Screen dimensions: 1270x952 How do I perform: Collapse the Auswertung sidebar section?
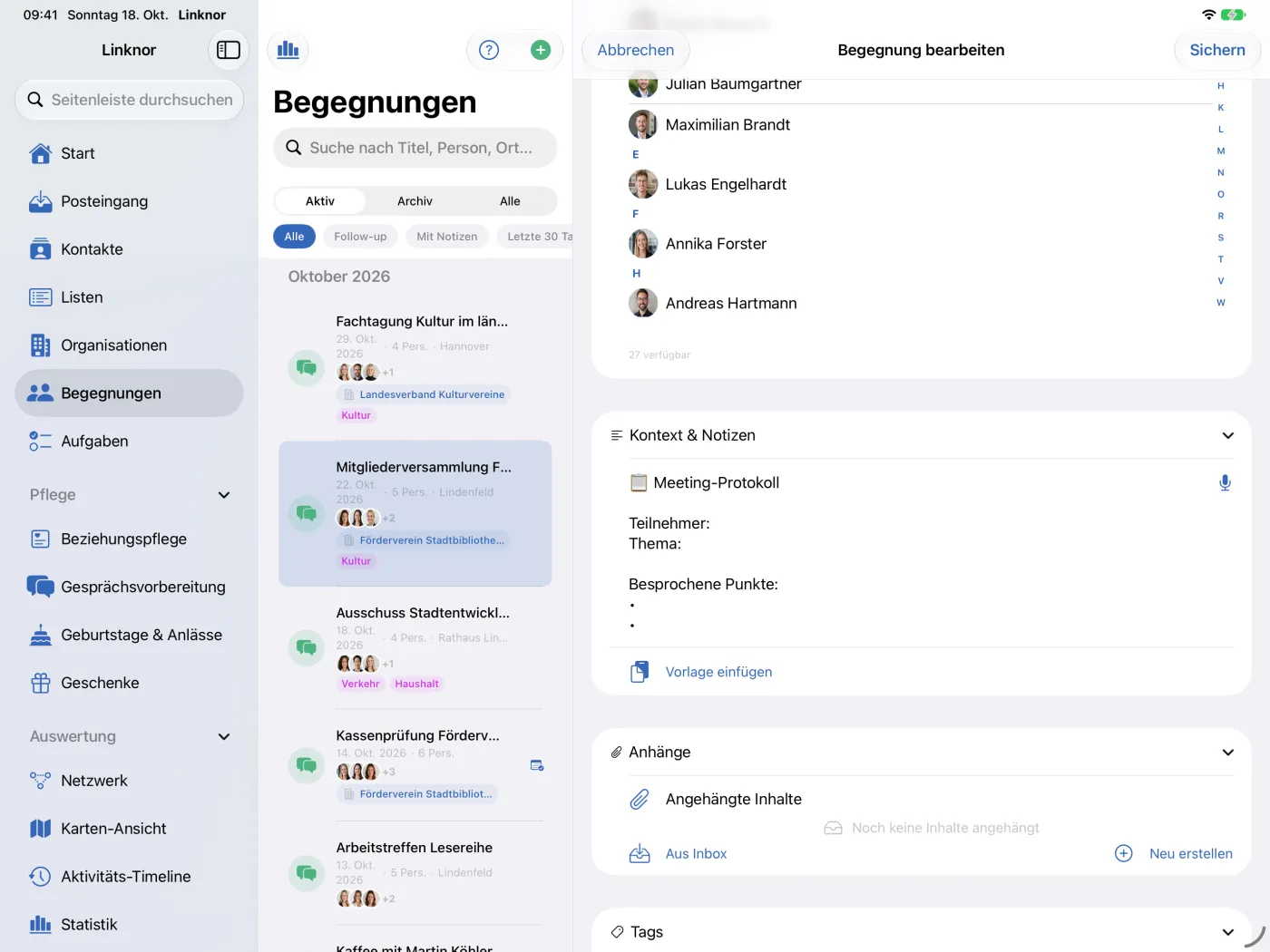tap(224, 737)
